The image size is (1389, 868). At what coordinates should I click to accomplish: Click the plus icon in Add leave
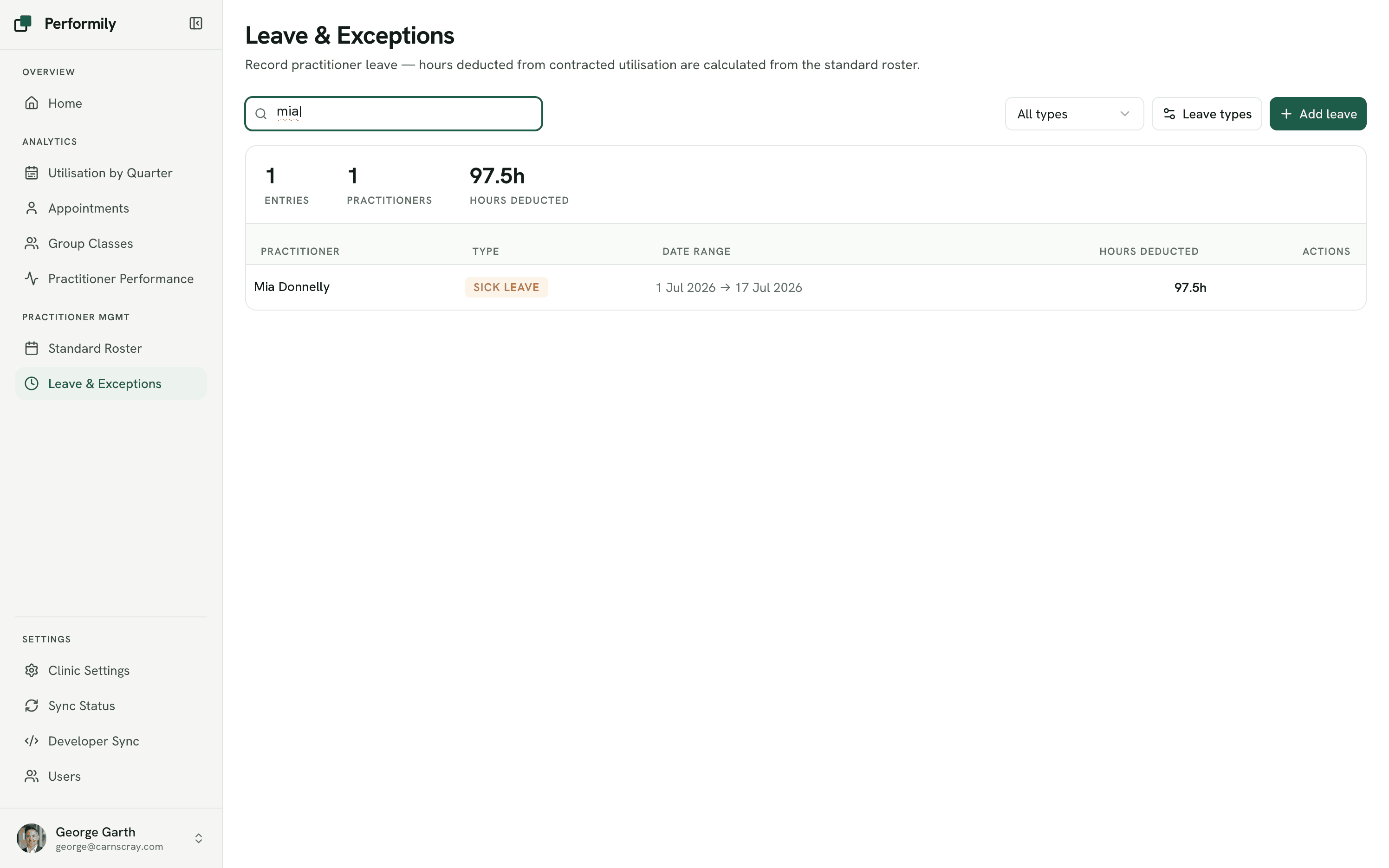[x=1286, y=114]
